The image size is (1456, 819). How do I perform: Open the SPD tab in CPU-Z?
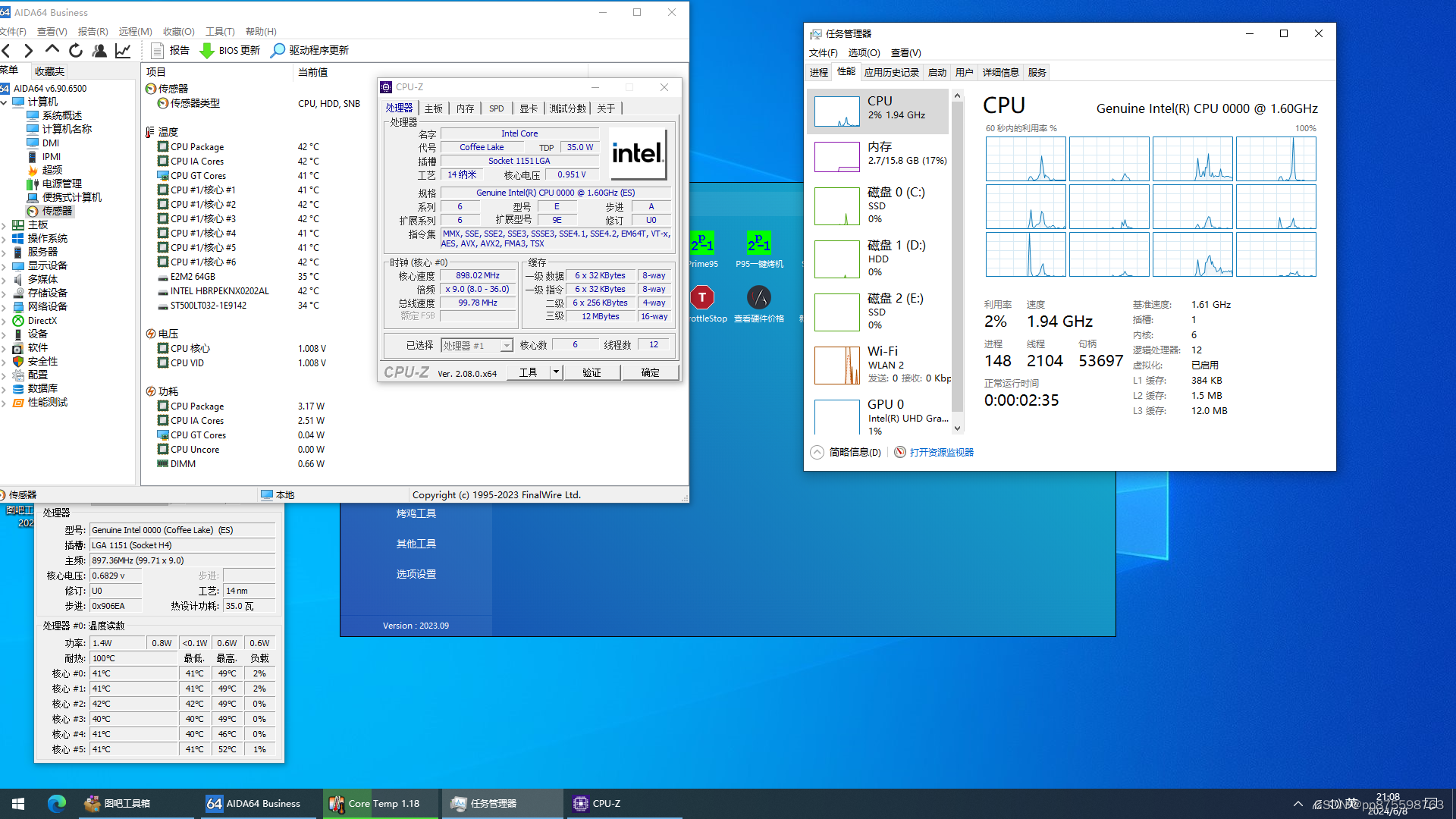click(x=496, y=108)
